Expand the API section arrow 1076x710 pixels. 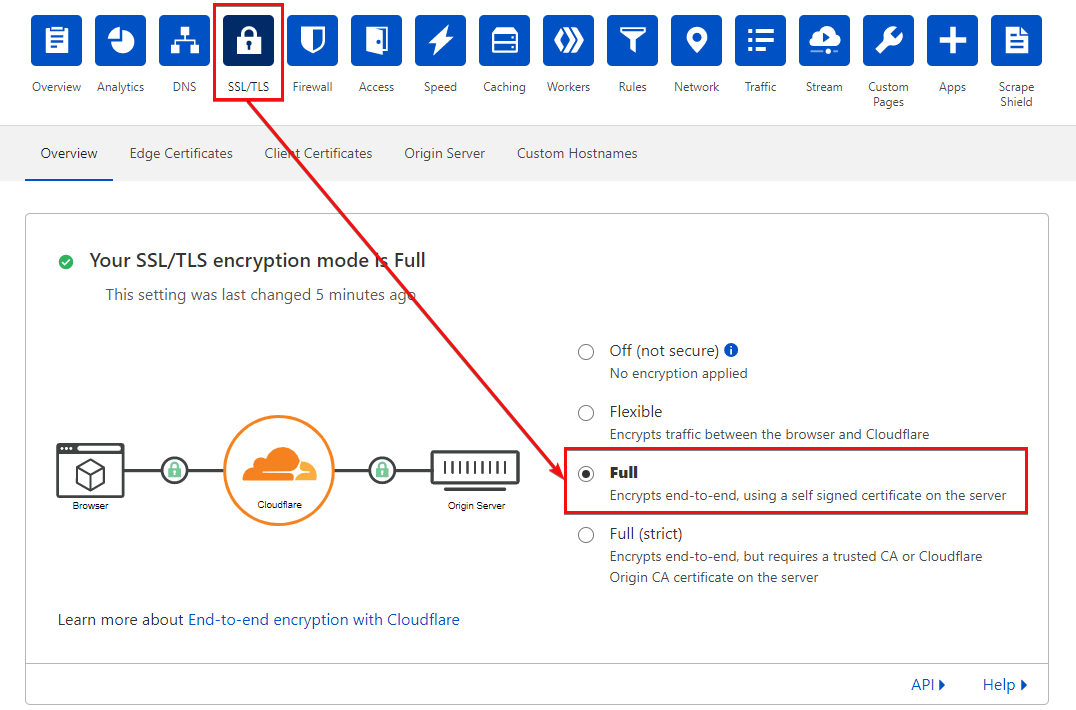pos(942,685)
